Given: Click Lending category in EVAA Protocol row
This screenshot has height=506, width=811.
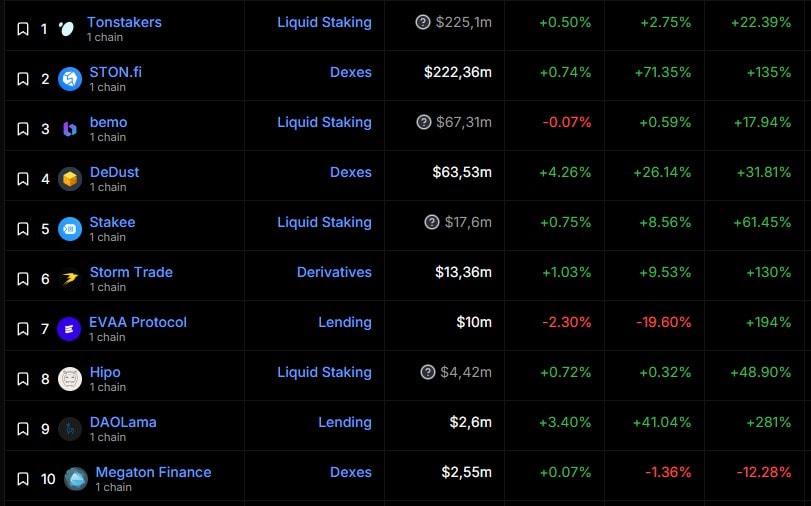Looking at the screenshot, I should [345, 322].
